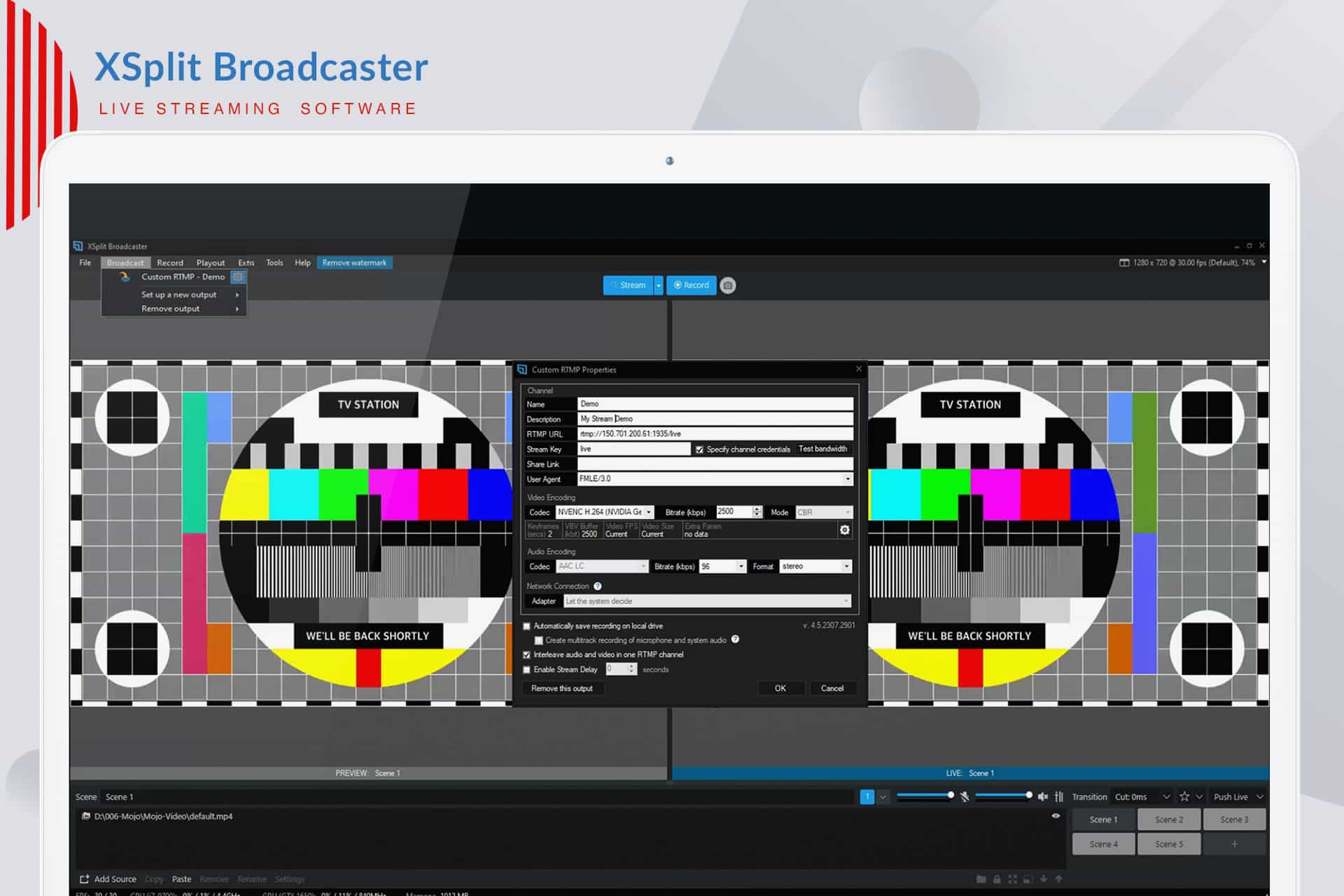1344x896 pixels.
Task: Toggle Specify channel credentials checkbox
Action: [x=699, y=449]
